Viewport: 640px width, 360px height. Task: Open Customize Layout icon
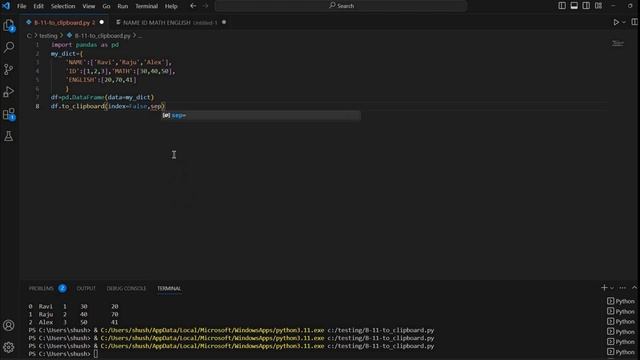(x=598, y=6)
